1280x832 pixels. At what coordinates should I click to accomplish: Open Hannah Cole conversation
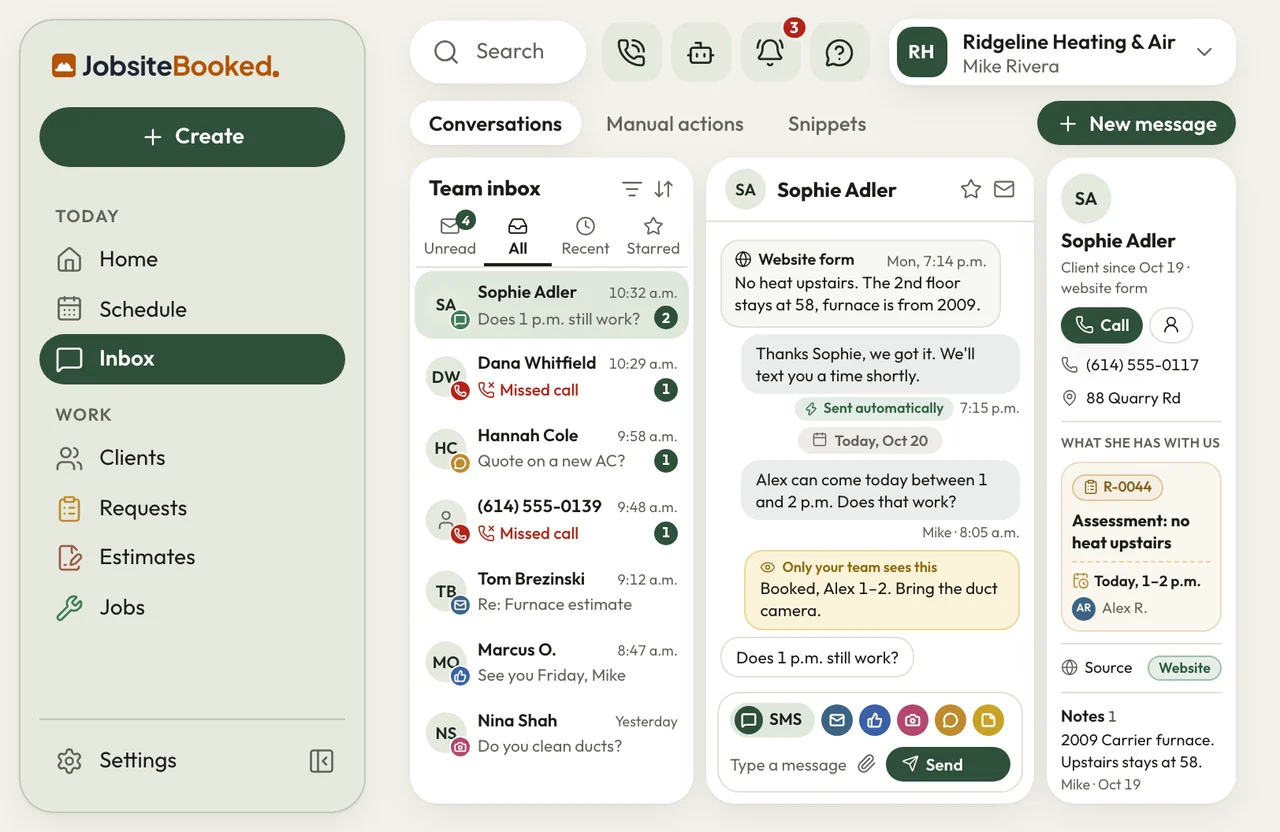tap(552, 448)
